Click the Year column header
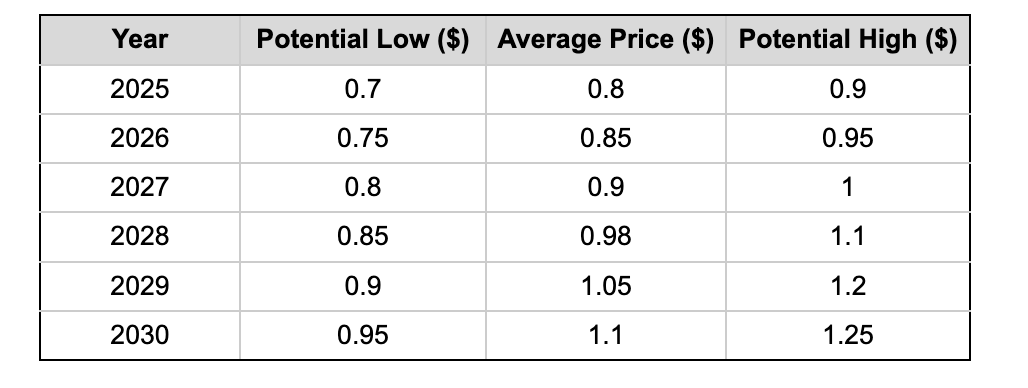The height and width of the screenshot is (388, 1028). [140, 40]
